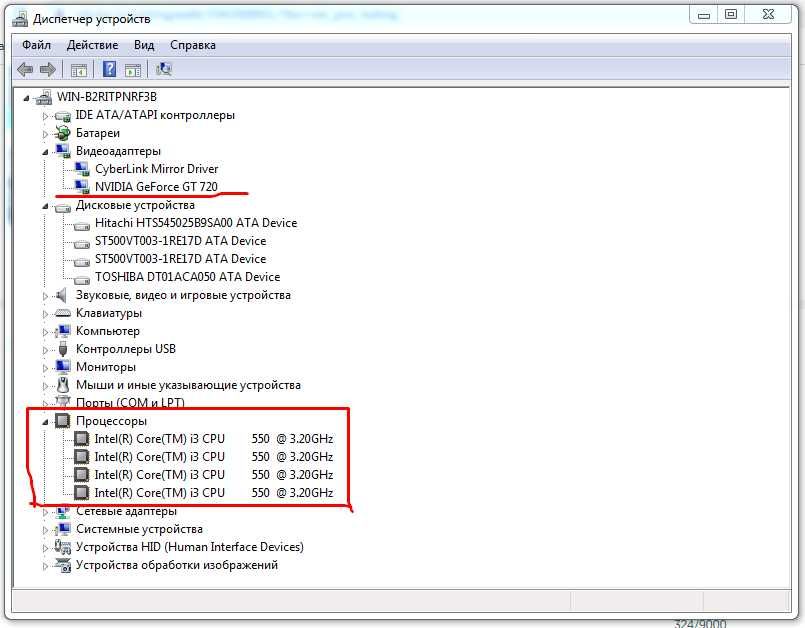Screen dimensions: 805x628
Task: Expand the Клавиатуры node arrow
Action: (45, 314)
